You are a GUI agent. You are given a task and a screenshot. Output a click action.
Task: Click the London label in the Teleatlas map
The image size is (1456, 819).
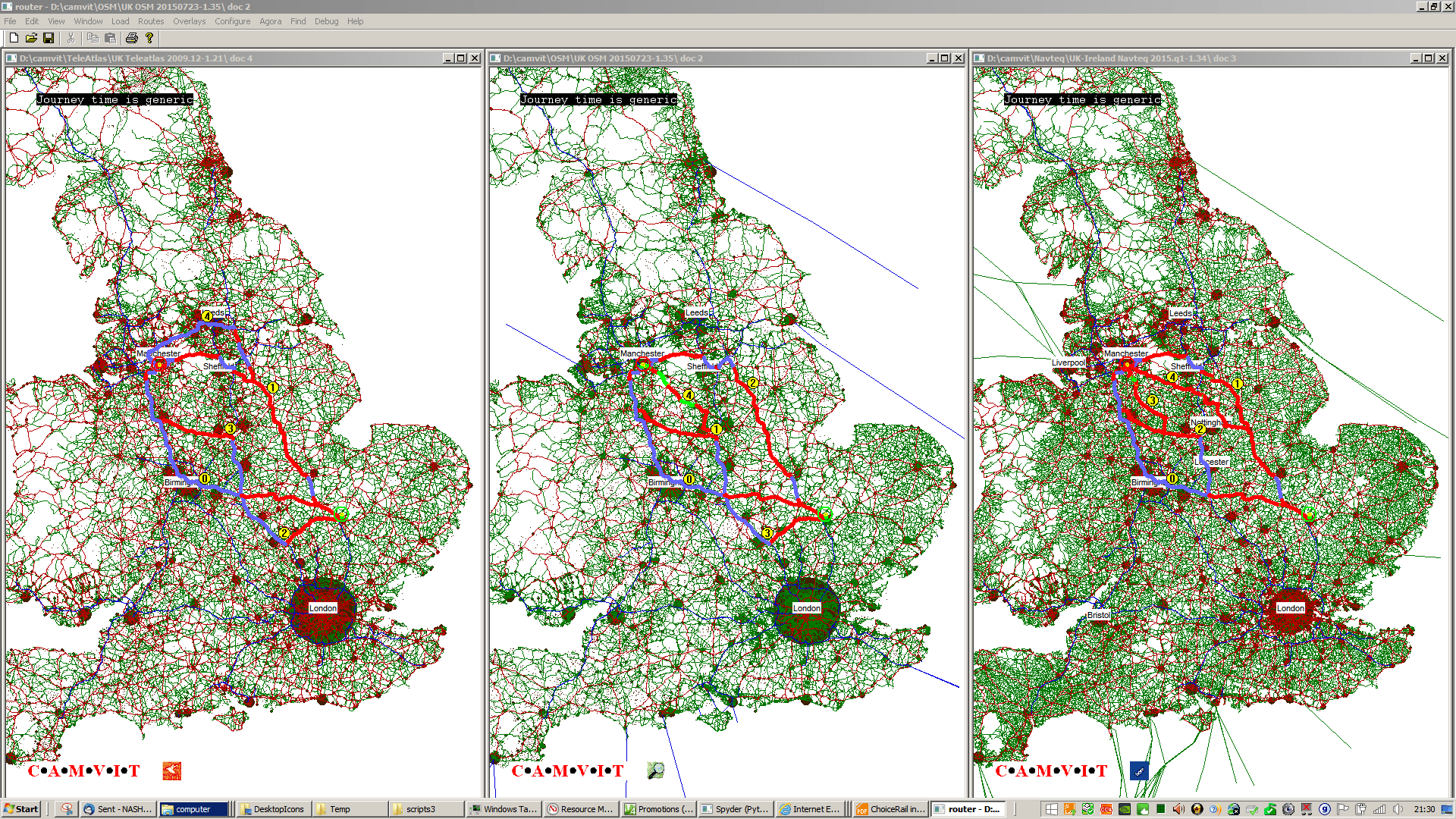point(322,608)
